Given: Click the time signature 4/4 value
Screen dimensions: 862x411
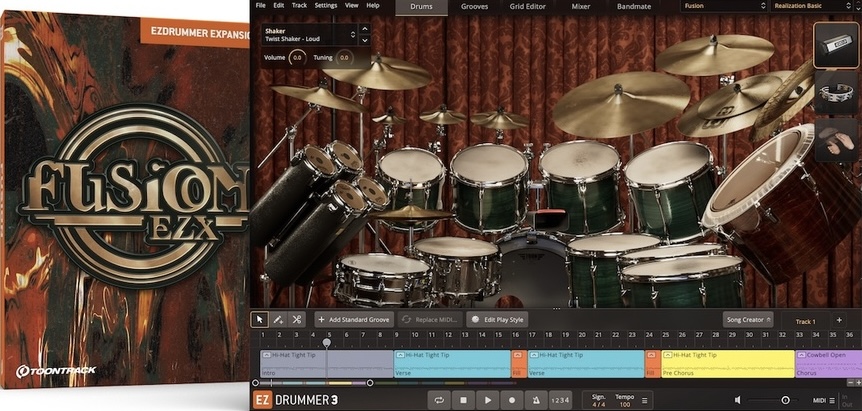Looking at the screenshot, I should 598,405.
